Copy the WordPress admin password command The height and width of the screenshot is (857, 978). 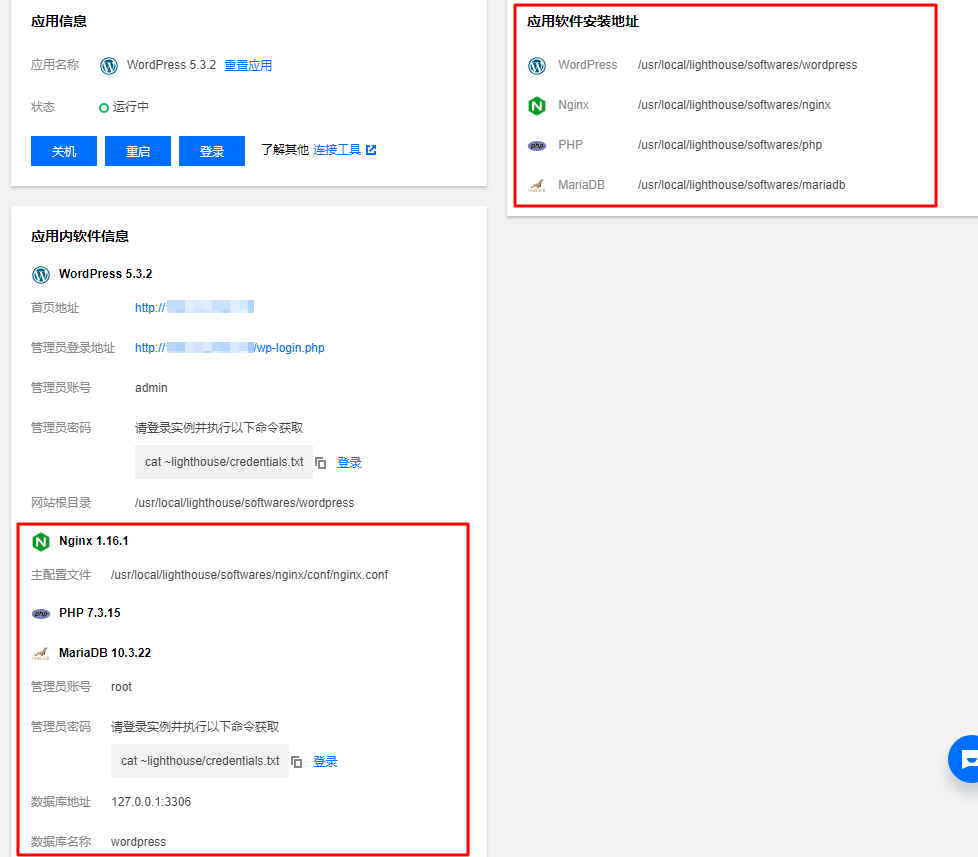pyautogui.click(x=321, y=463)
